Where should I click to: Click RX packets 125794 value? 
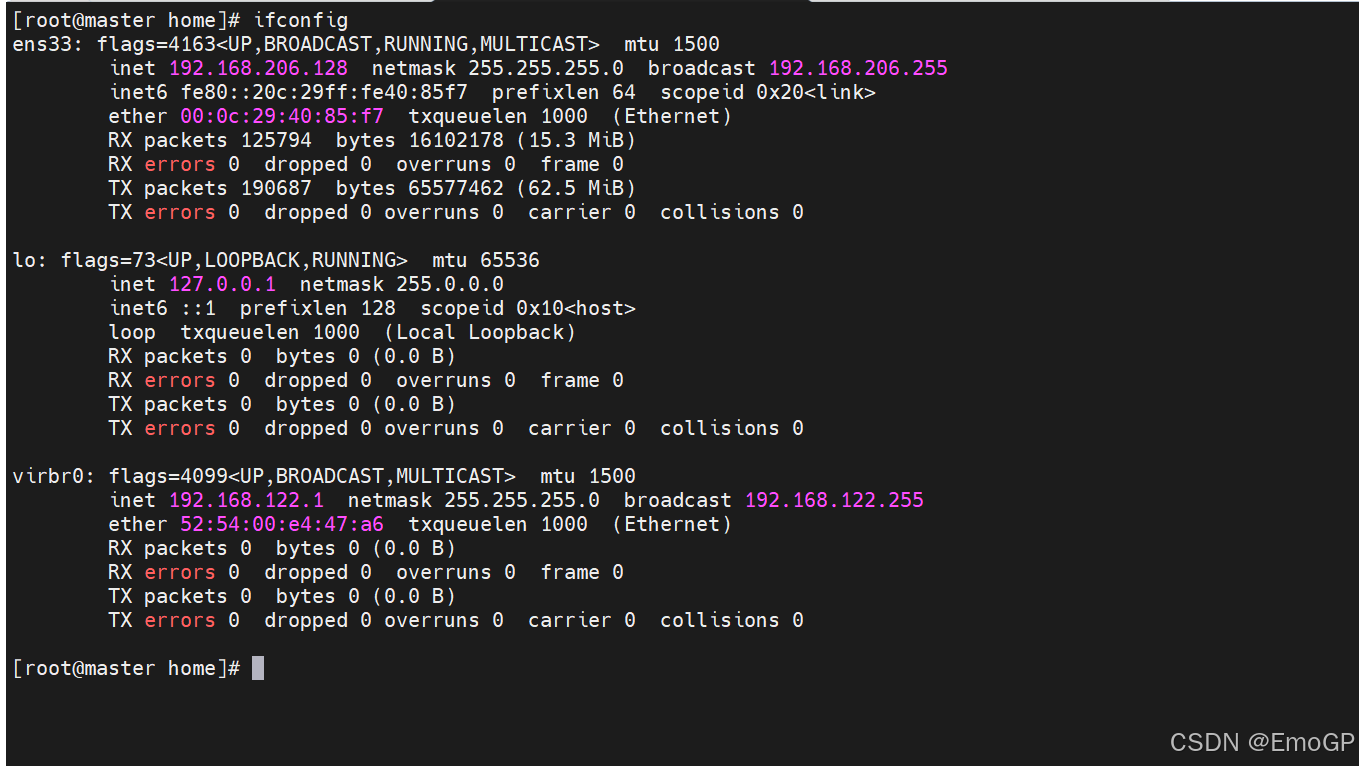click(276, 140)
